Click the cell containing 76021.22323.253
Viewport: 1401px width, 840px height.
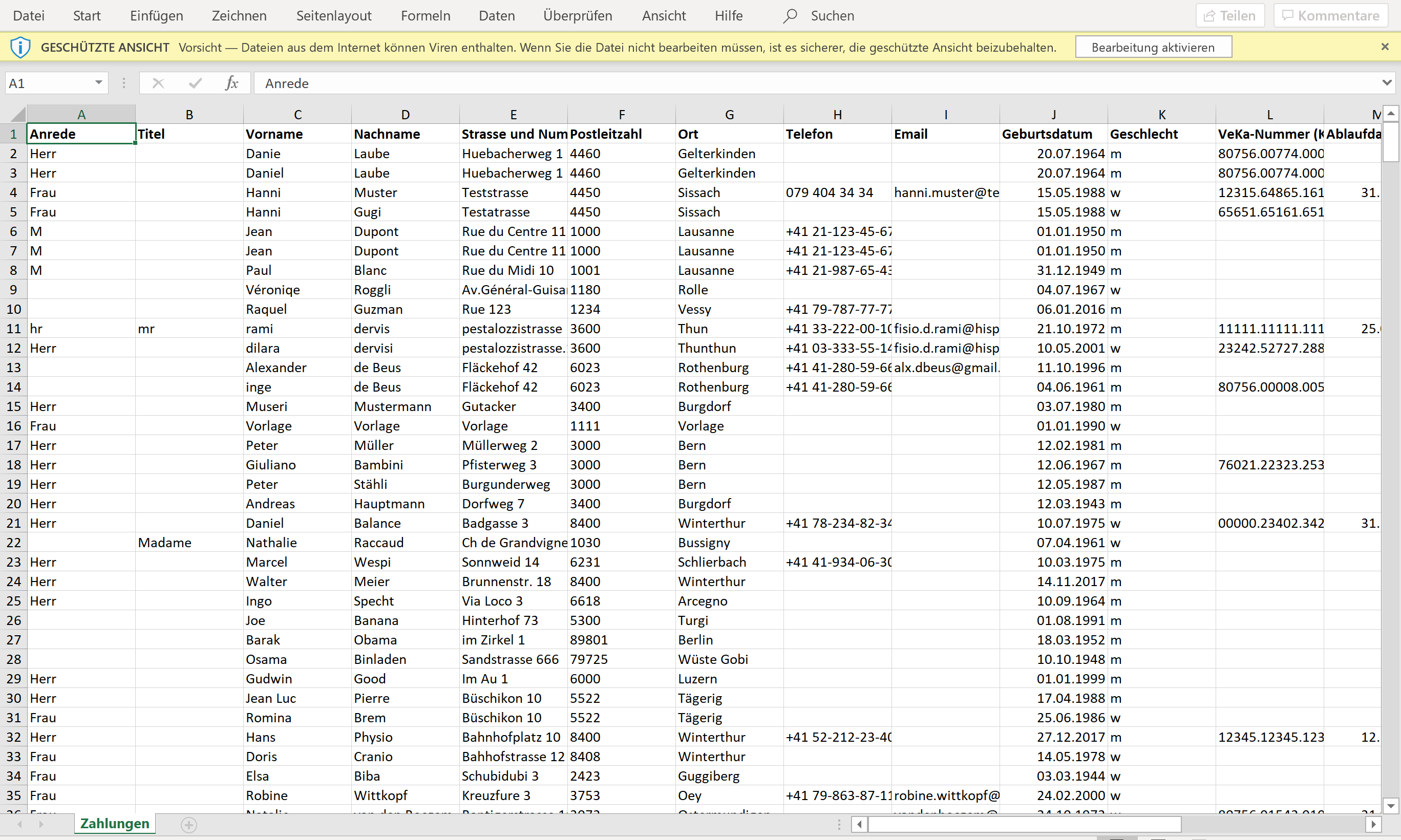click(x=1270, y=465)
